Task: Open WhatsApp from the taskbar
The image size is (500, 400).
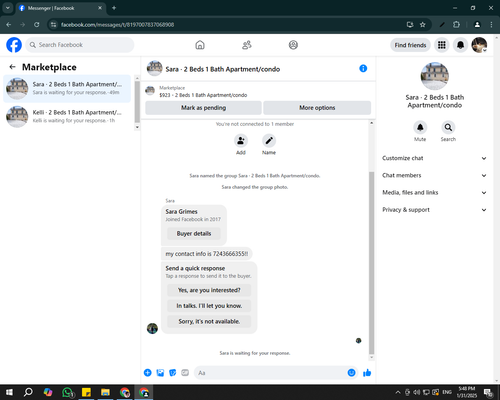Action: coord(68,392)
